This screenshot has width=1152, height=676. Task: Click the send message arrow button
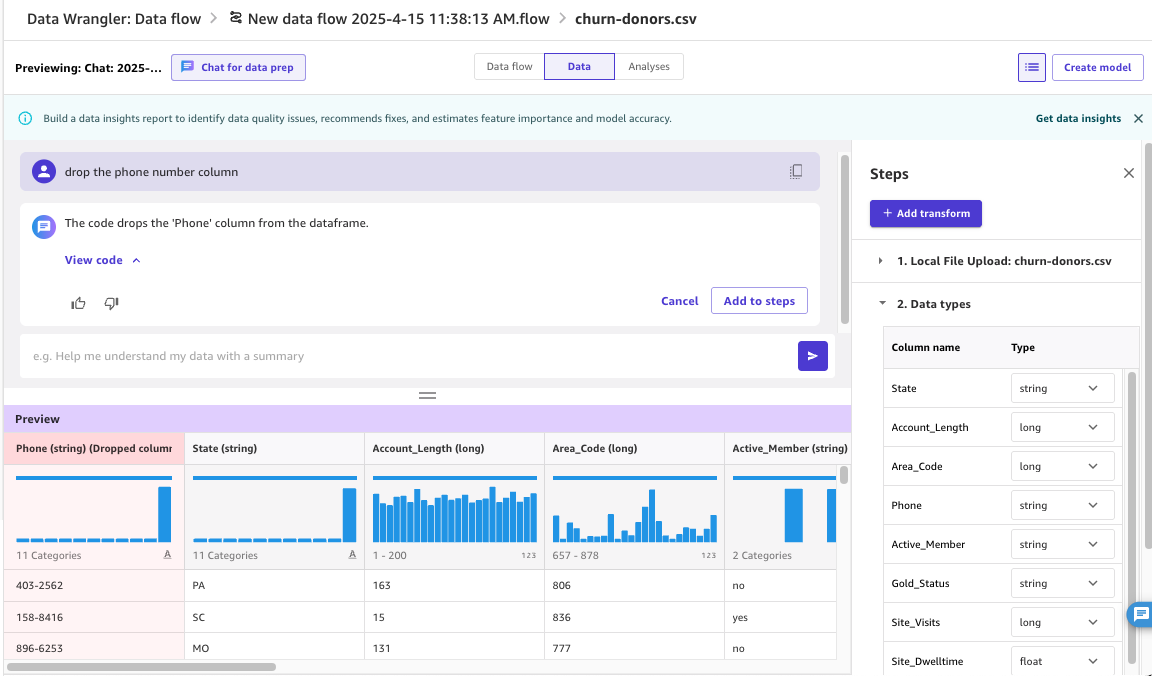(812, 356)
